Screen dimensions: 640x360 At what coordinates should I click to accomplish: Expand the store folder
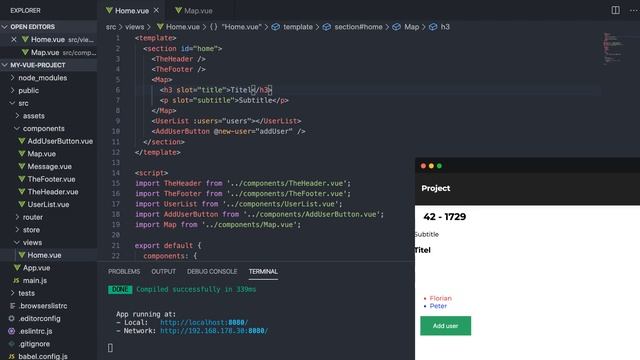coord(31,230)
